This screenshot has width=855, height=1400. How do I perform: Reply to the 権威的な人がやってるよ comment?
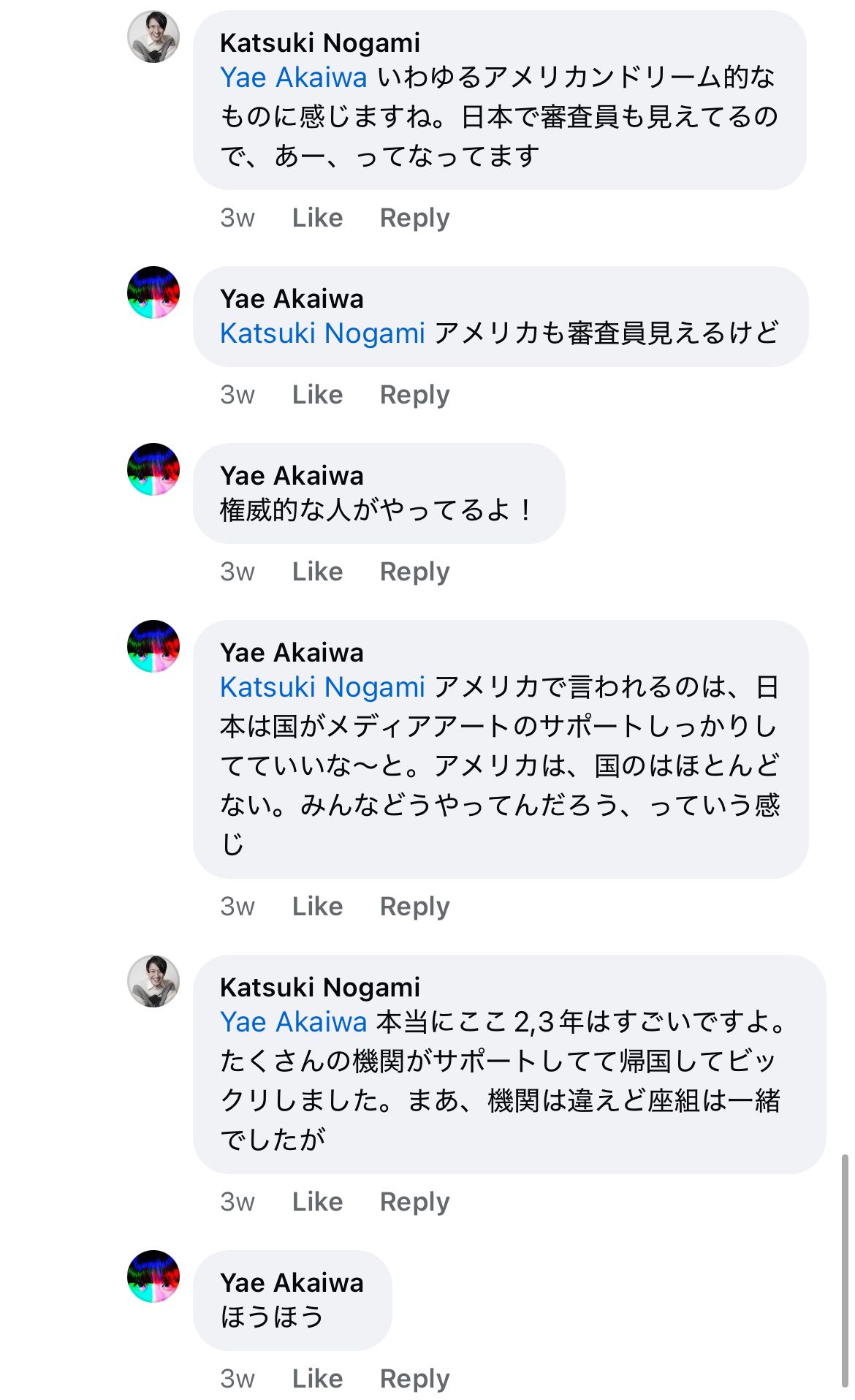(414, 572)
